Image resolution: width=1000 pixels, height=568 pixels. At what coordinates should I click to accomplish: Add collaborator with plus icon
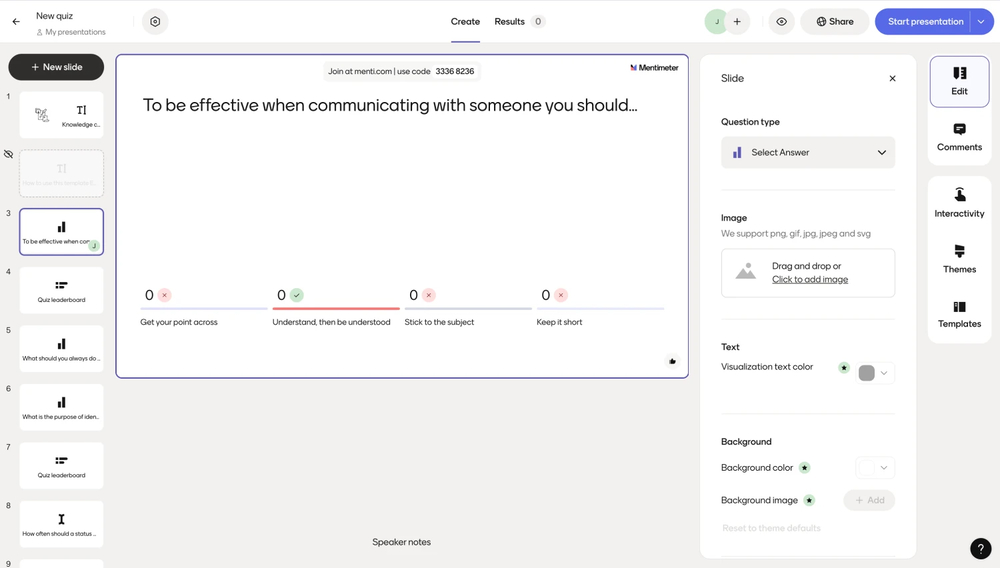(737, 21)
